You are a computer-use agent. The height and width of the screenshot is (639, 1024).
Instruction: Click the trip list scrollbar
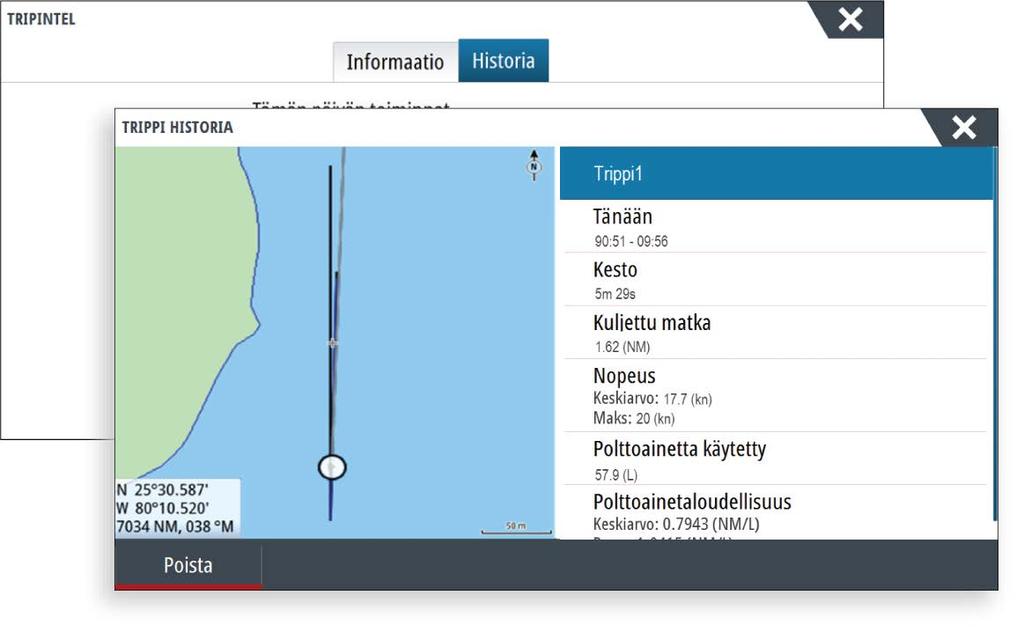pos(995,333)
